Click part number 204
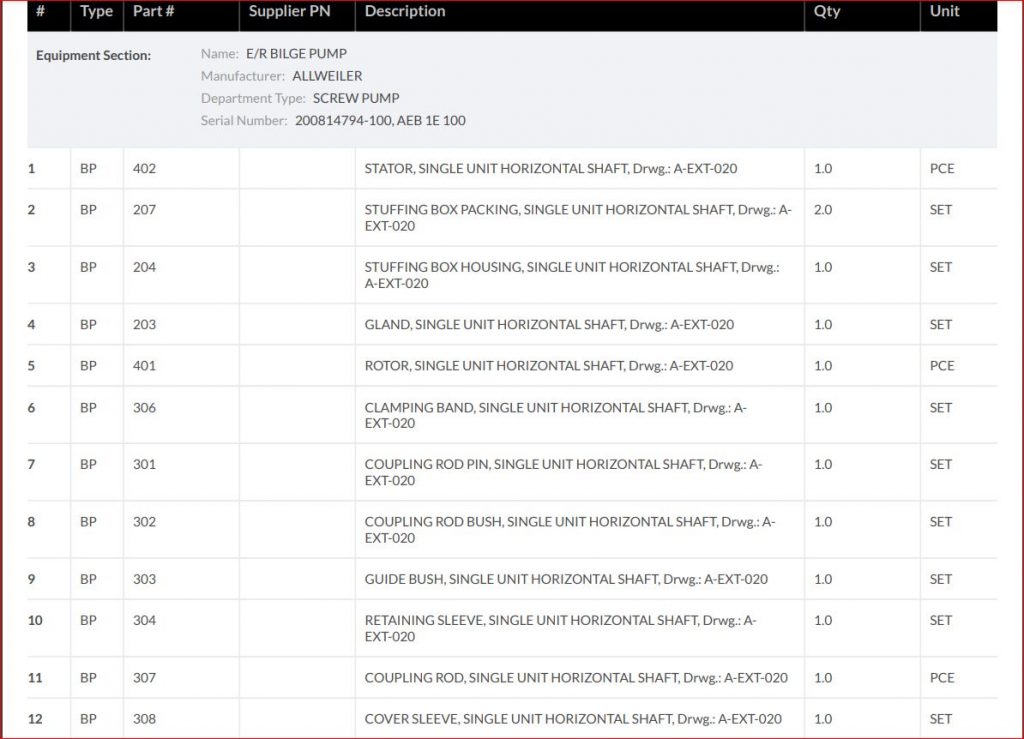 point(144,267)
